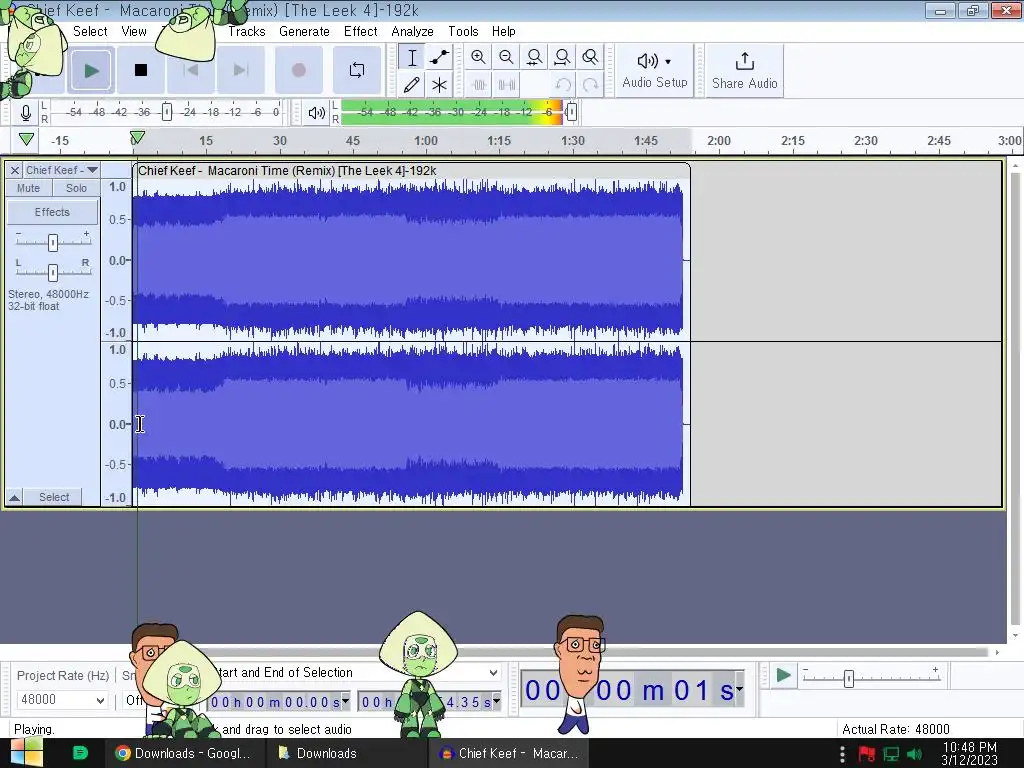Image resolution: width=1024 pixels, height=768 pixels.
Task: Open the Generate menu
Action: click(304, 31)
